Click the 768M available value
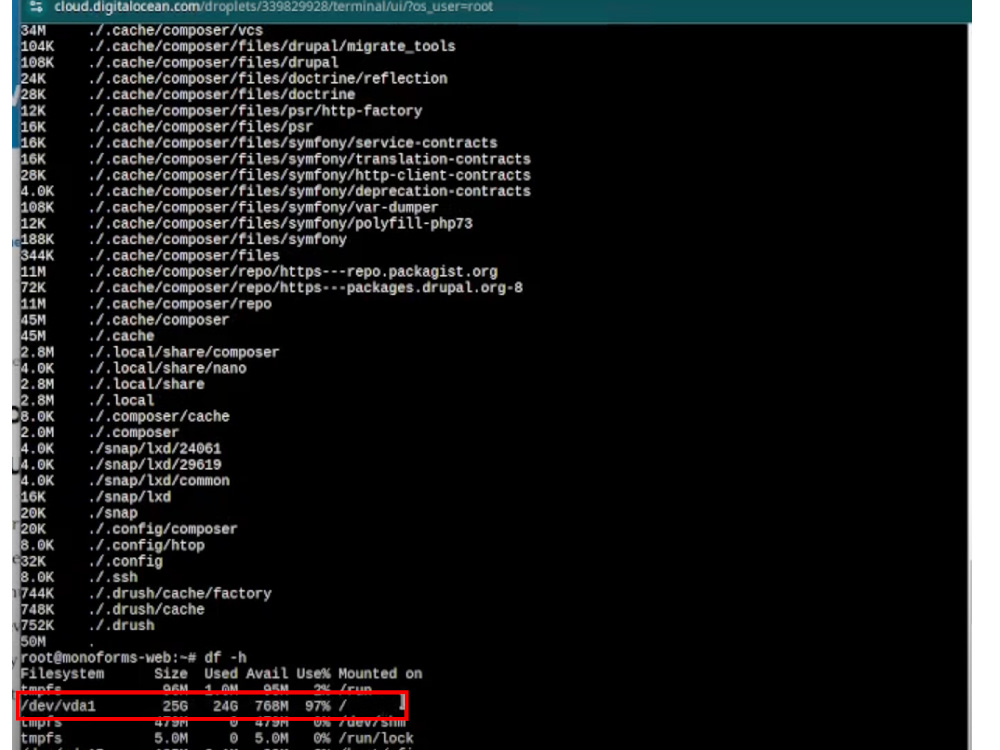 272,706
